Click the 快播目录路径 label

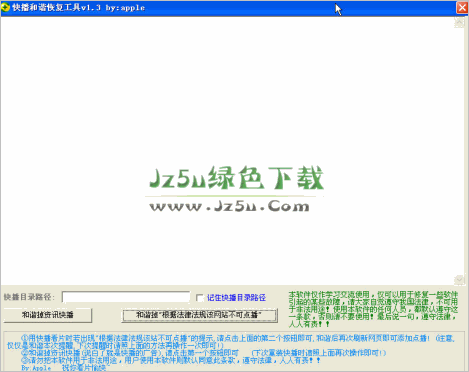(29, 297)
